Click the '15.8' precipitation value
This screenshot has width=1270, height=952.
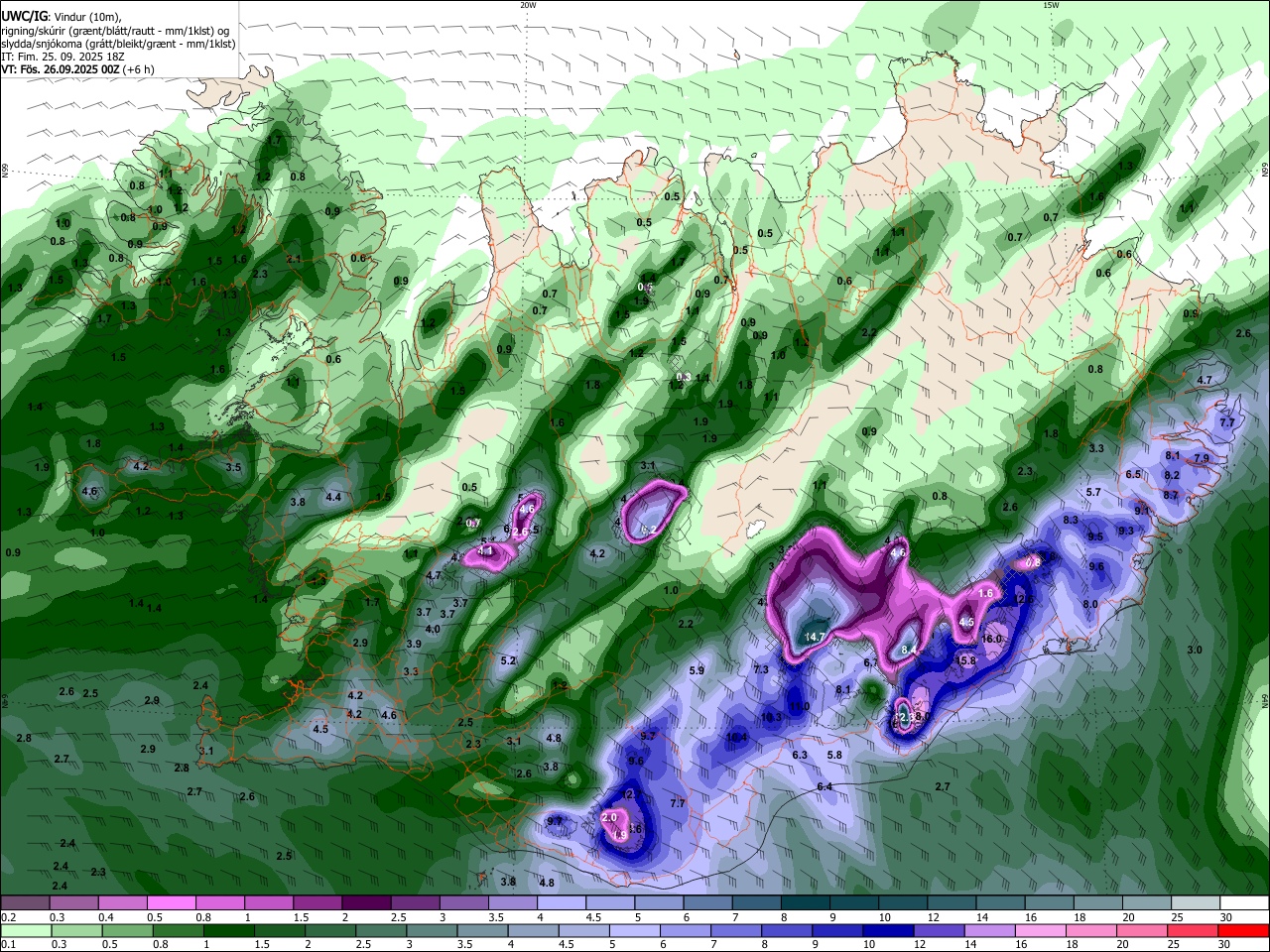click(x=965, y=660)
